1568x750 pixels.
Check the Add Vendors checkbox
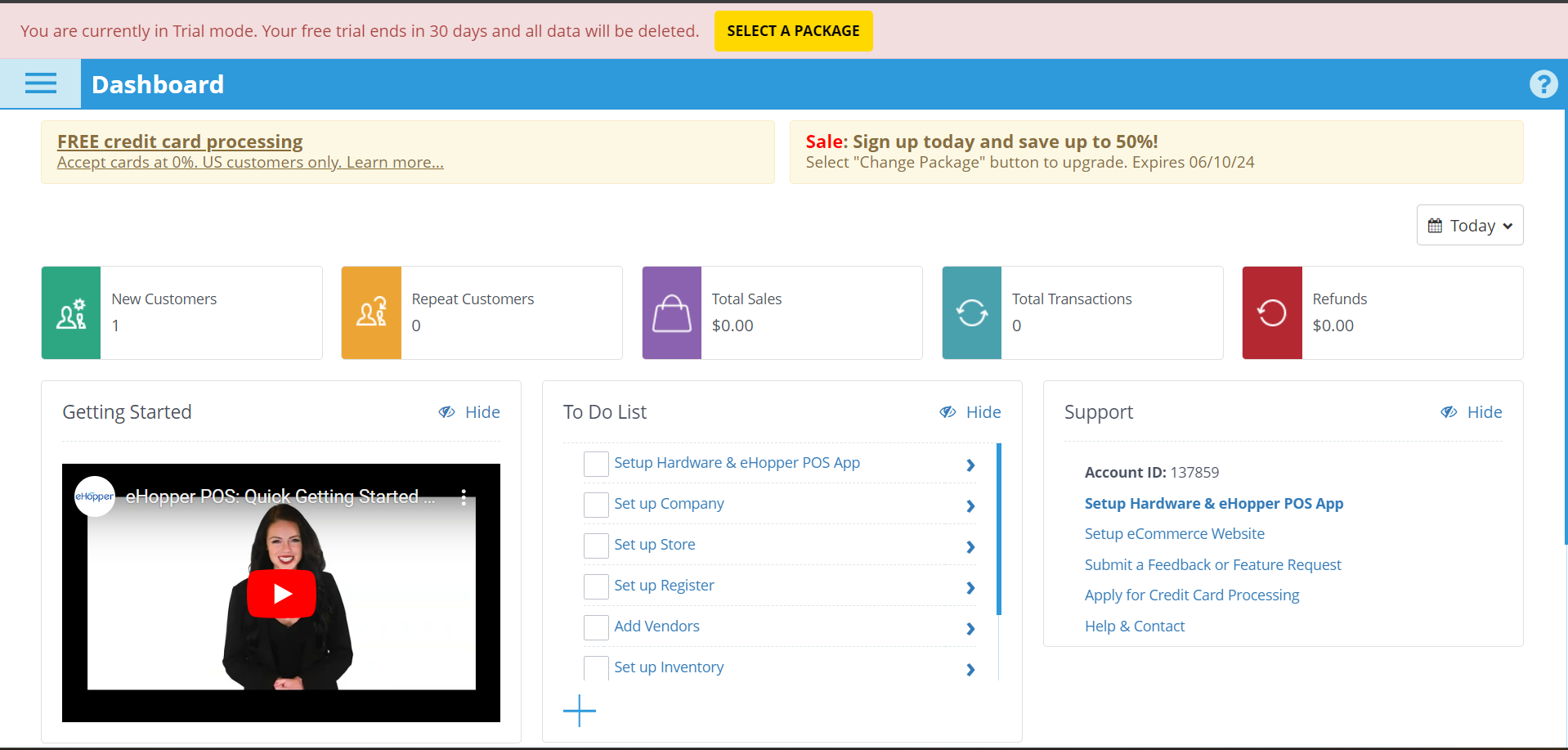[x=596, y=627]
